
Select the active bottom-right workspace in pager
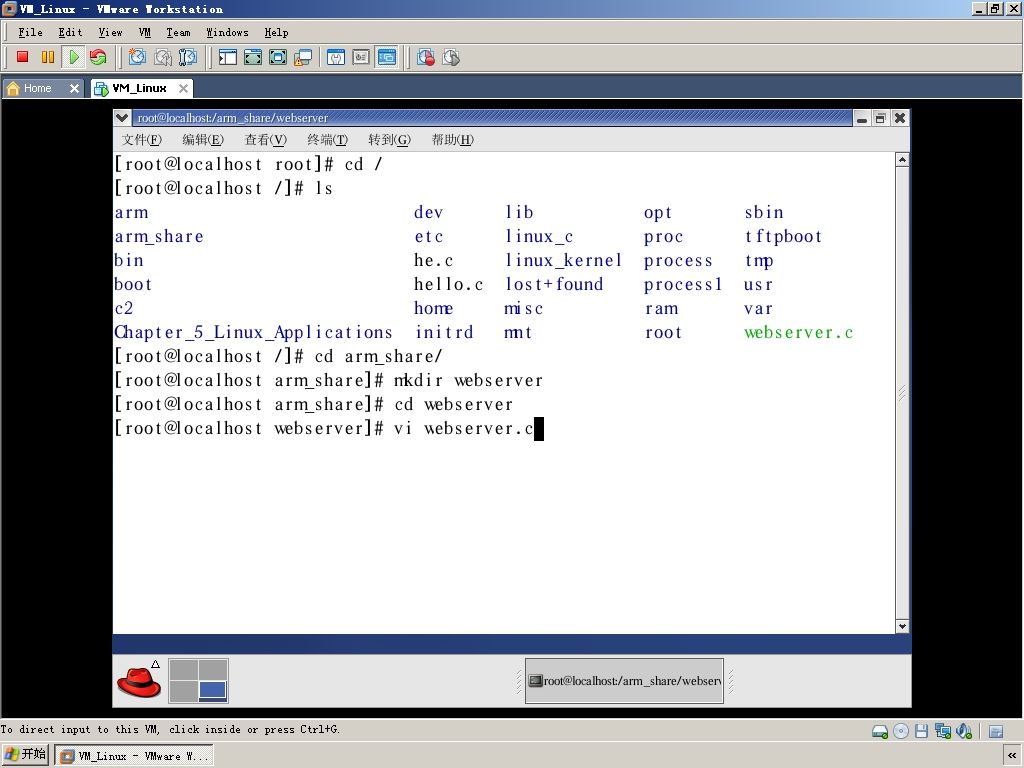(213, 691)
